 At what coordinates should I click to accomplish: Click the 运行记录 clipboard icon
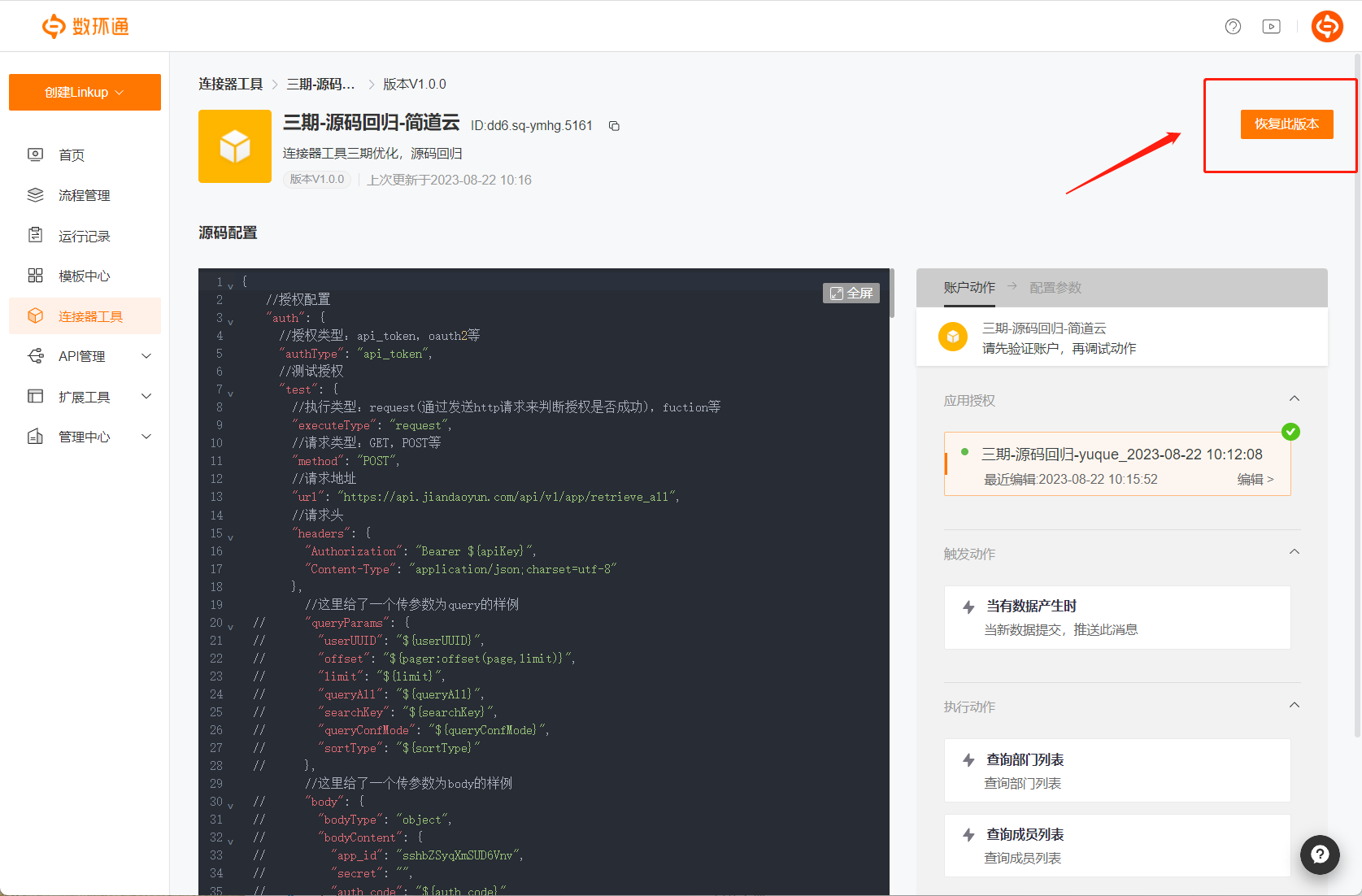[x=36, y=235]
